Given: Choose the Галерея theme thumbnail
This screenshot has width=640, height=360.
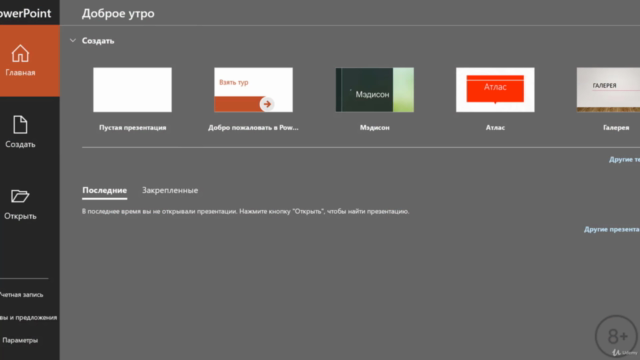Looking at the screenshot, I should [x=608, y=90].
